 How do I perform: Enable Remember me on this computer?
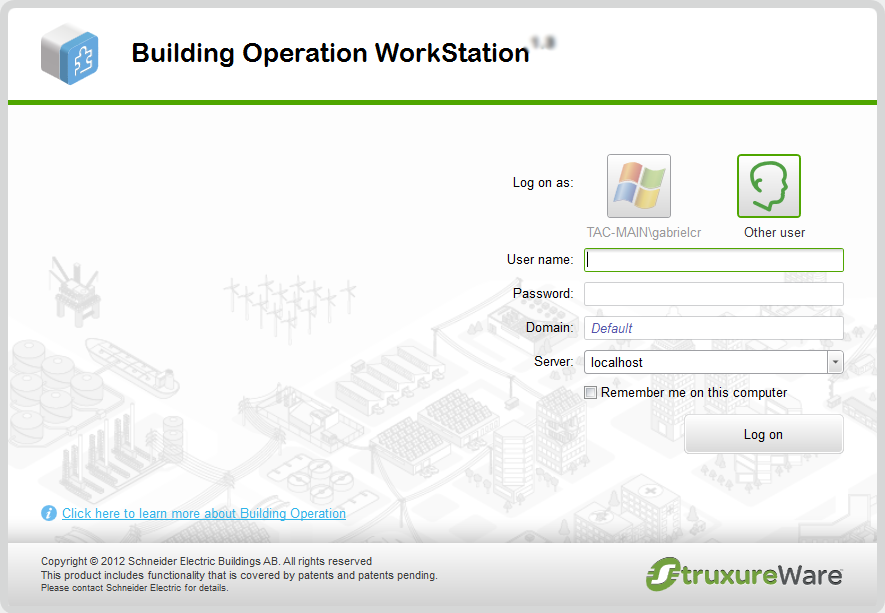[590, 392]
